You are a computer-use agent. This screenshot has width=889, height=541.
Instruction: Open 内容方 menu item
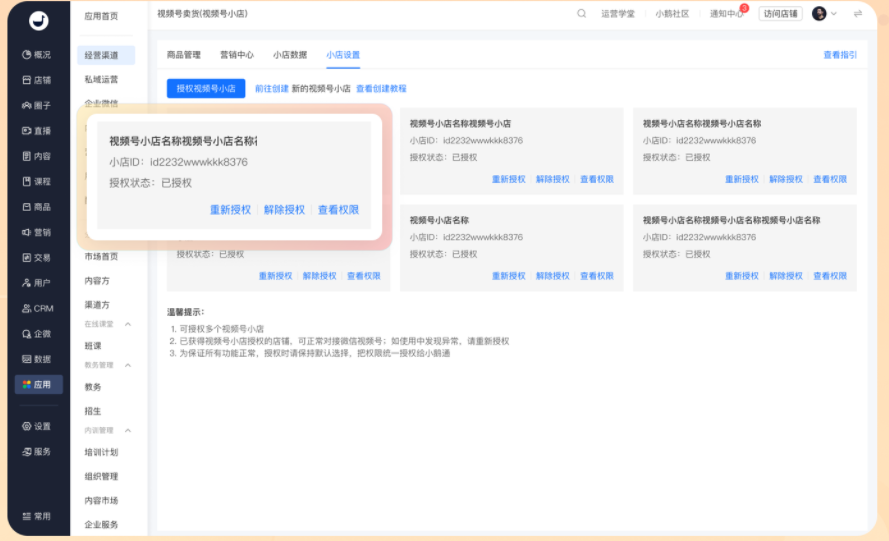coord(97,281)
